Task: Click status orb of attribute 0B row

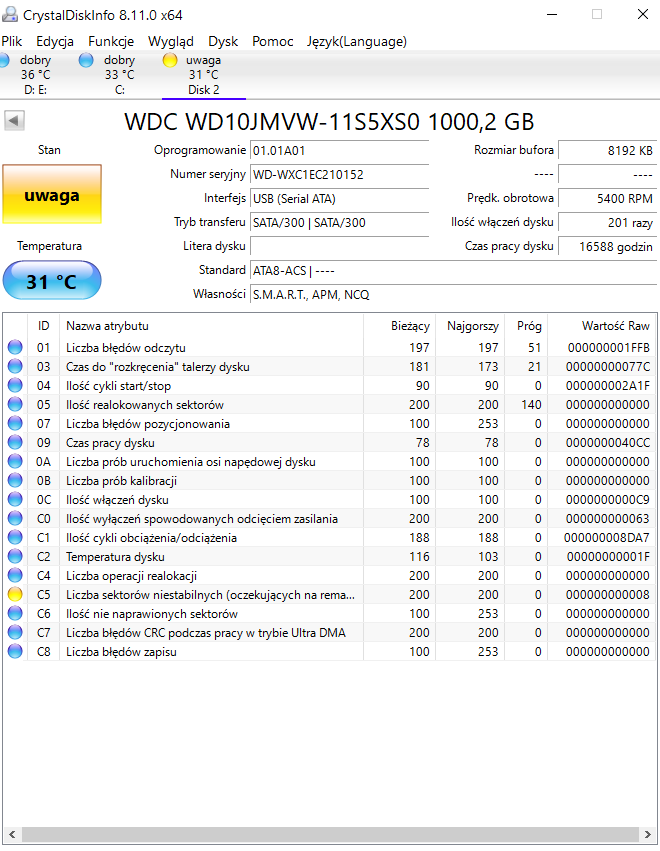Action: pos(15,480)
